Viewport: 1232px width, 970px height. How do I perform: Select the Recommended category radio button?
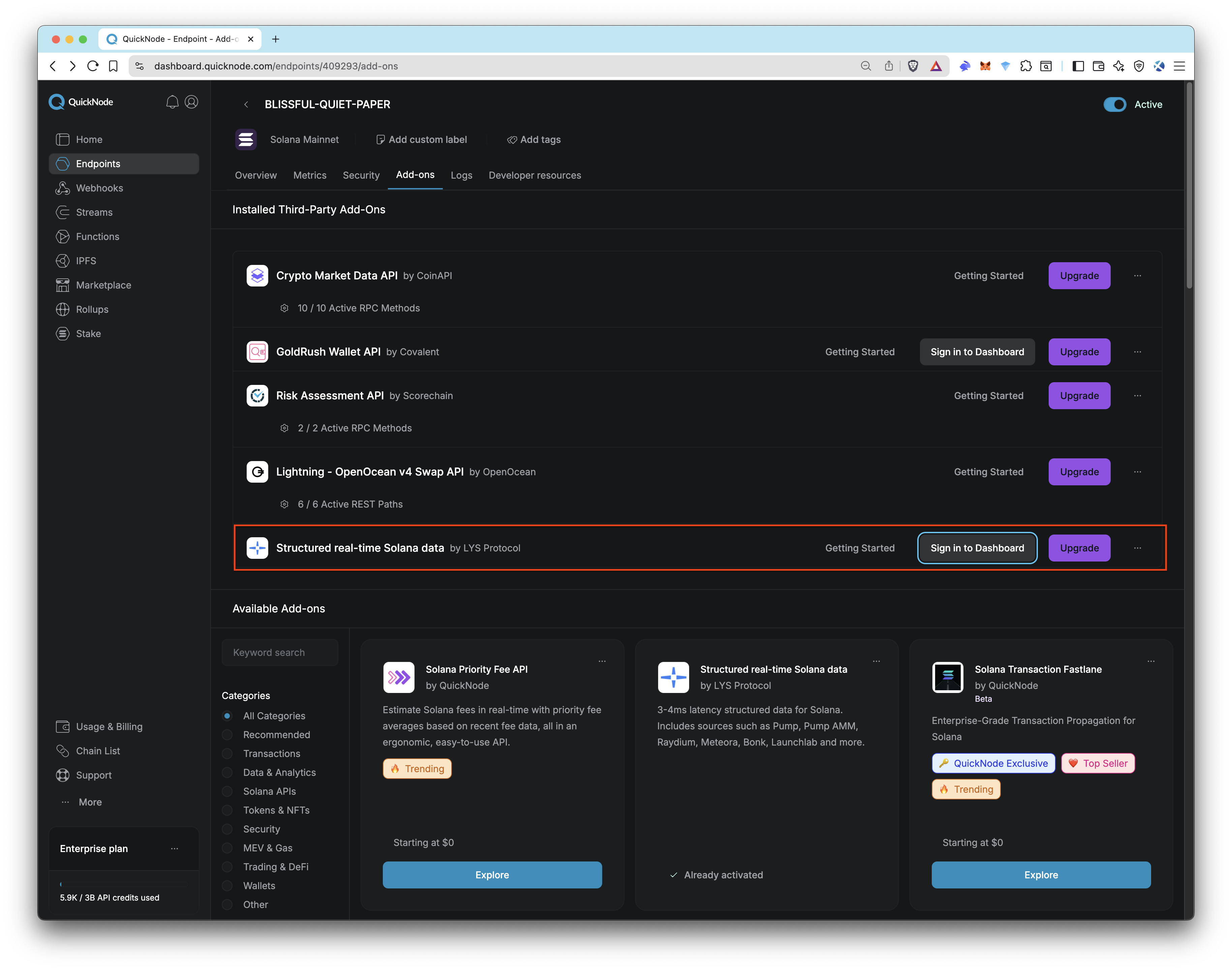[227, 734]
